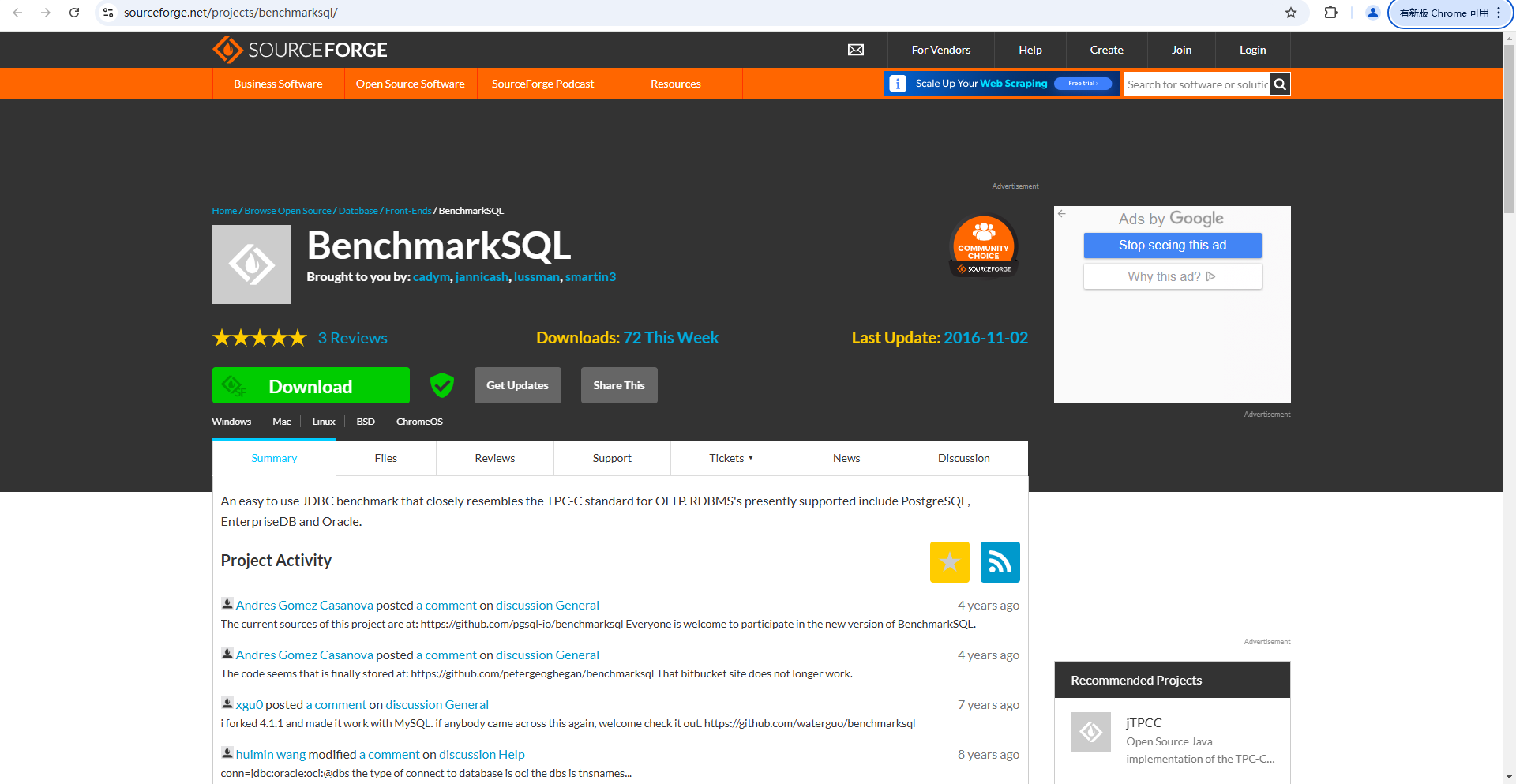Reload the page
The width and height of the screenshot is (1516, 784).
pos(74,13)
